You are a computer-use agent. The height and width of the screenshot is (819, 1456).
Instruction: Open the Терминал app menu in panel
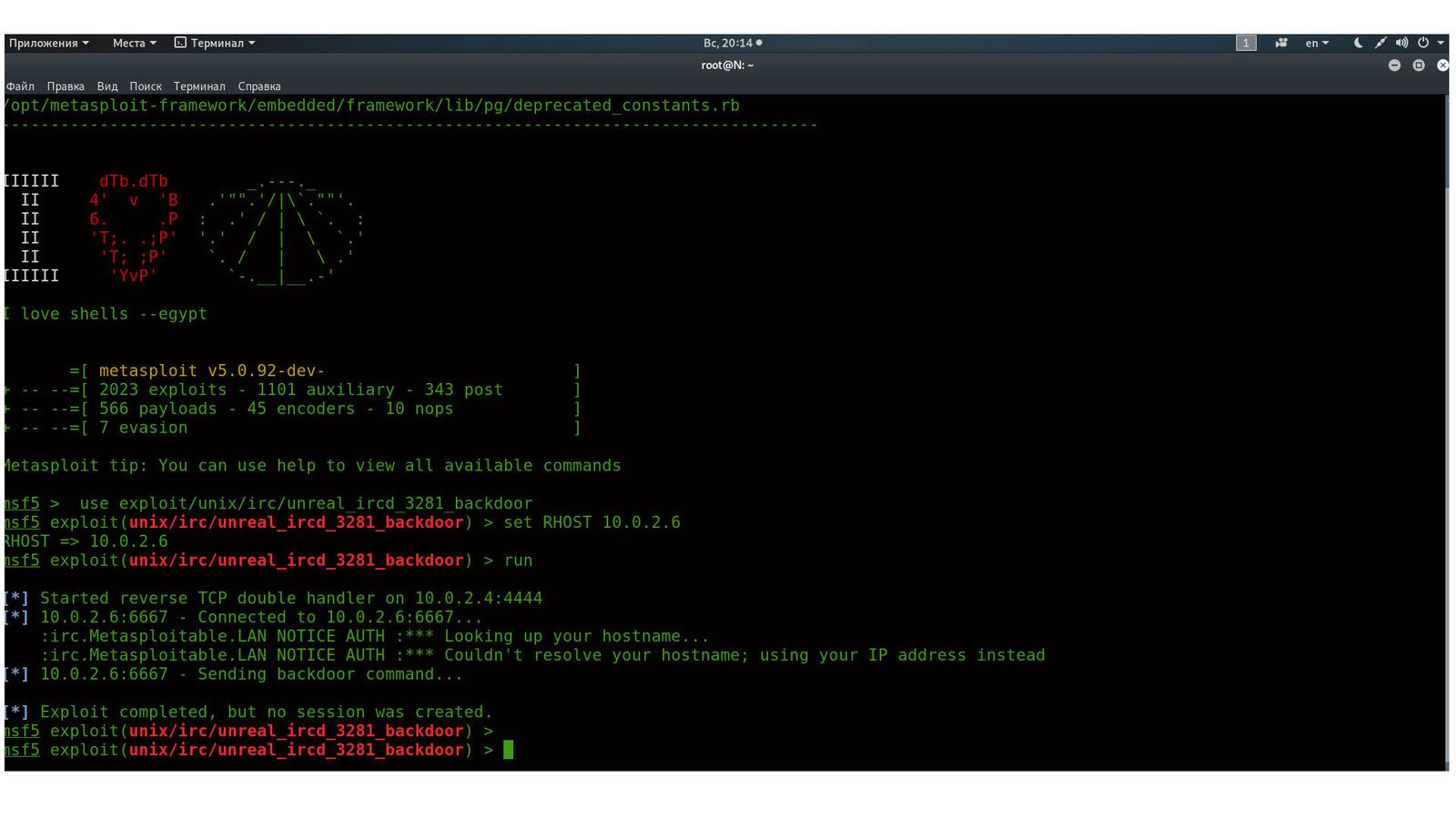point(215,43)
